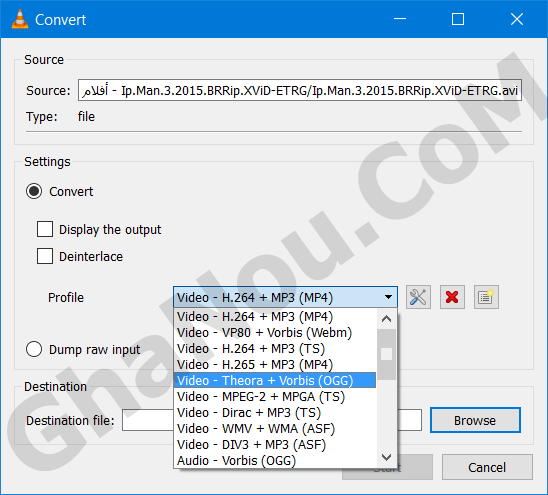
Task: Open the edit selected profile wrench tool
Action: click(x=418, y=297)
